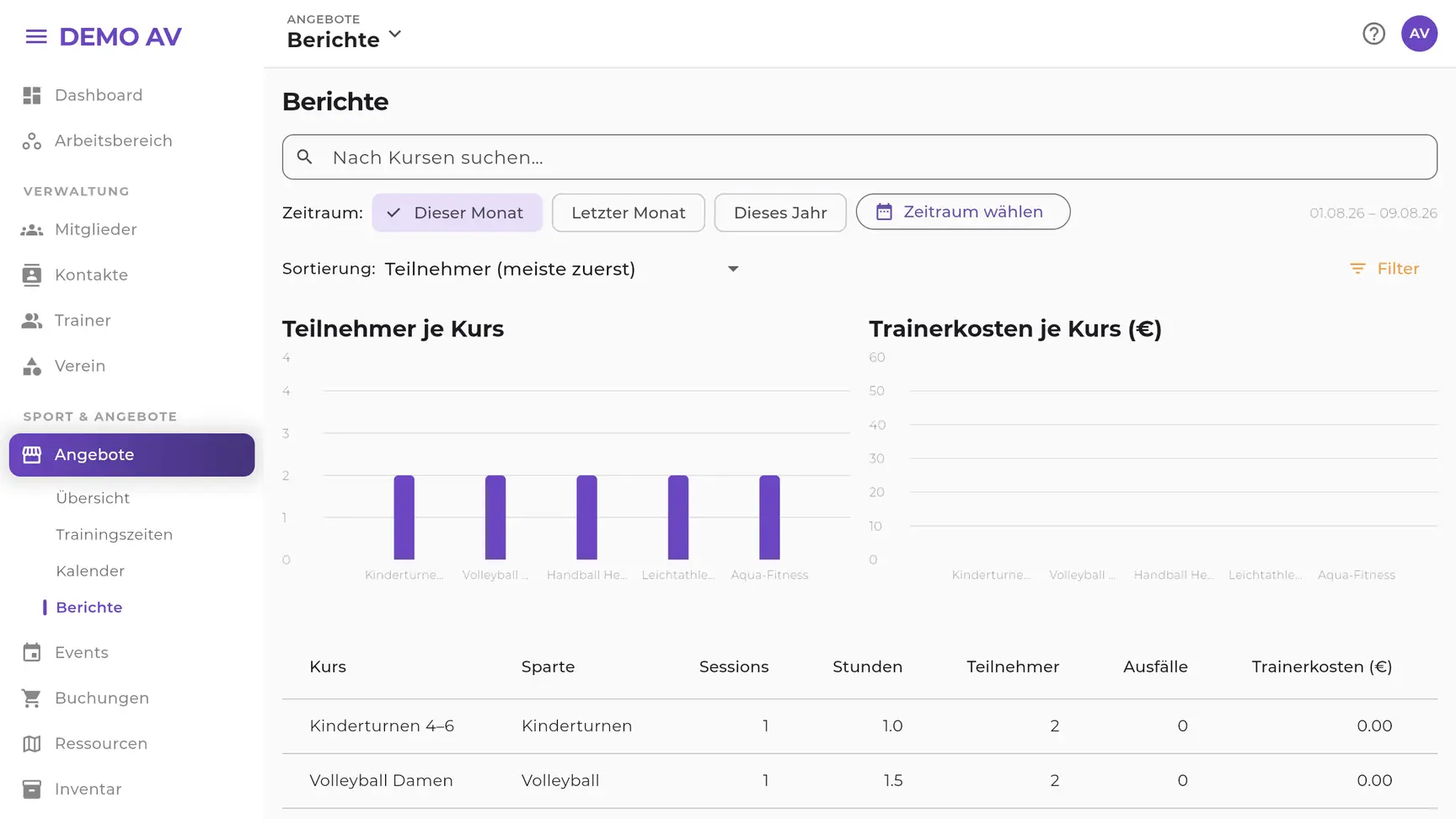Focus the Nach Kursen suchen field
The height and width of the screenshot is (819, 1456).
click(859, 157)
